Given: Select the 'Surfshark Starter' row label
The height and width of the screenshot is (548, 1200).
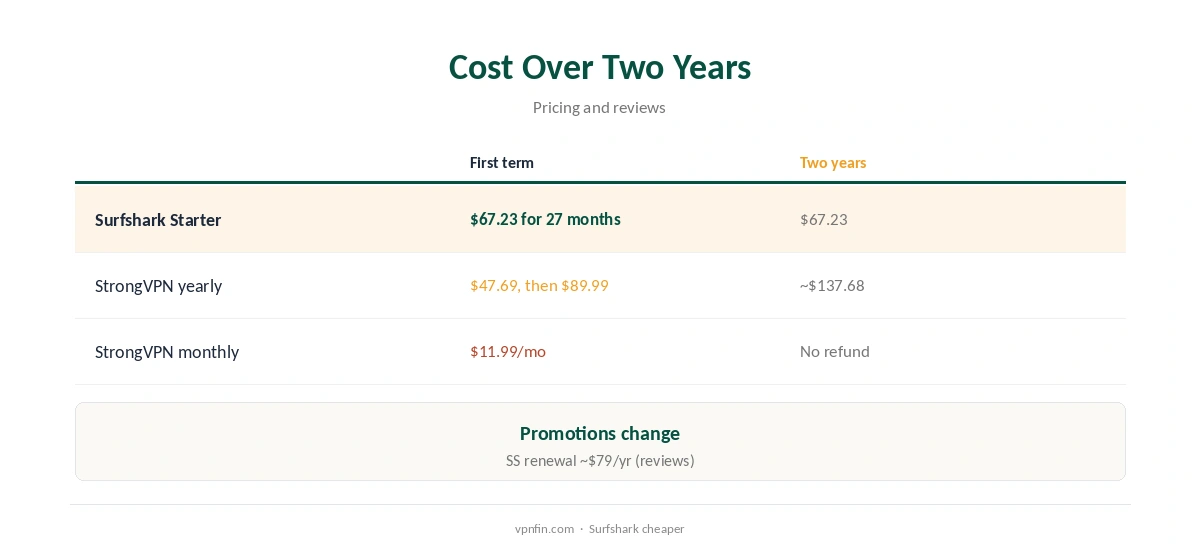Looking at the screenshot, I should coord(158,220).
